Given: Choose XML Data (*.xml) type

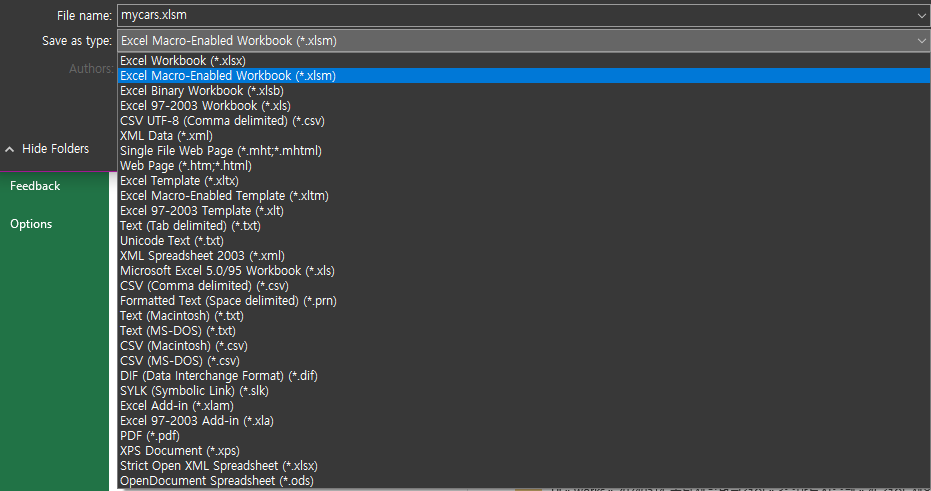Looking at the screenshot, I should 524,135.
